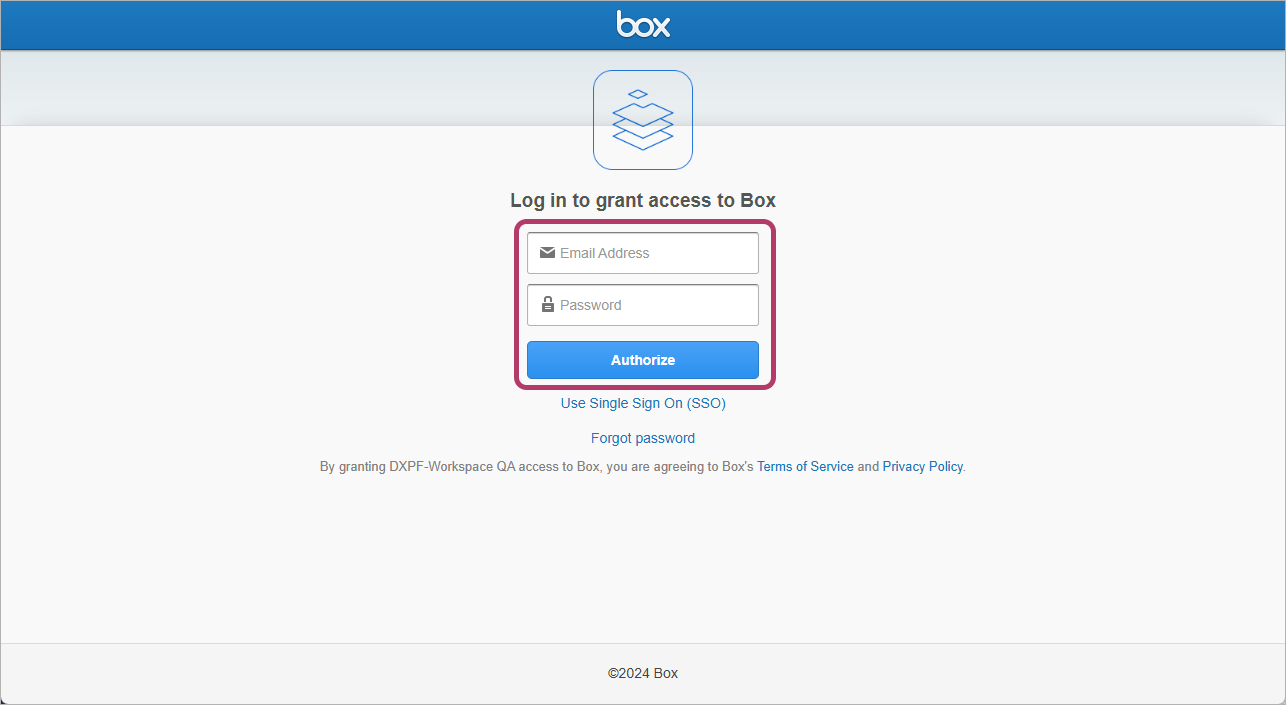Viewport: 1286px width, 705px height.
Task: Open the Terms of Service link
Action: (x=805, y=466)
